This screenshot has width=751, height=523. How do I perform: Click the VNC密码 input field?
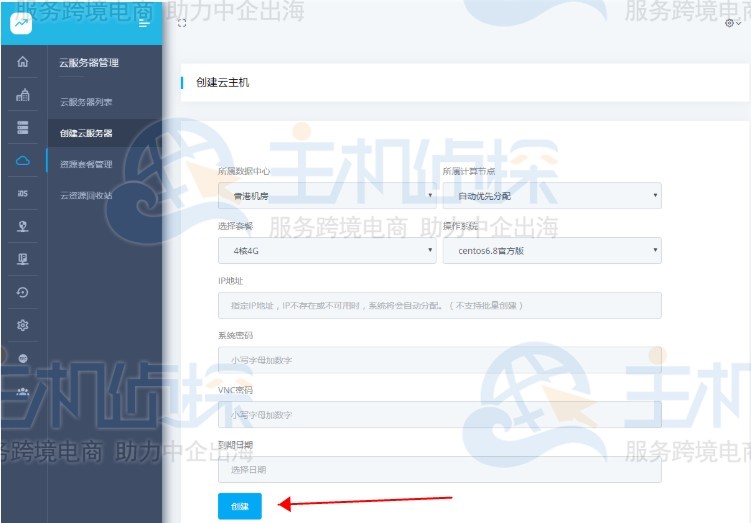[x=440, y=415]
